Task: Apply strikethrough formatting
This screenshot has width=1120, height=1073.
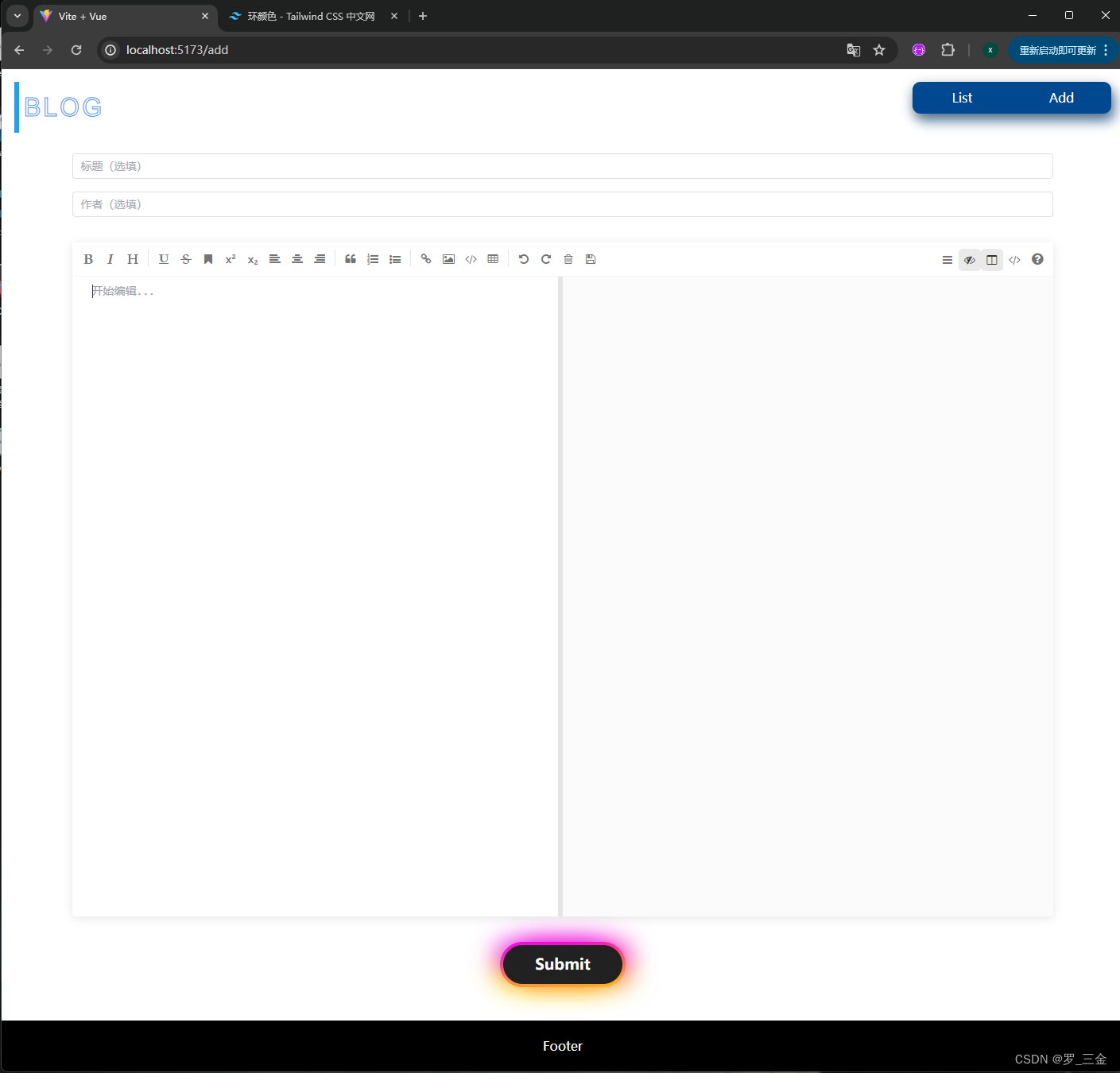Action: coord(186,259)
